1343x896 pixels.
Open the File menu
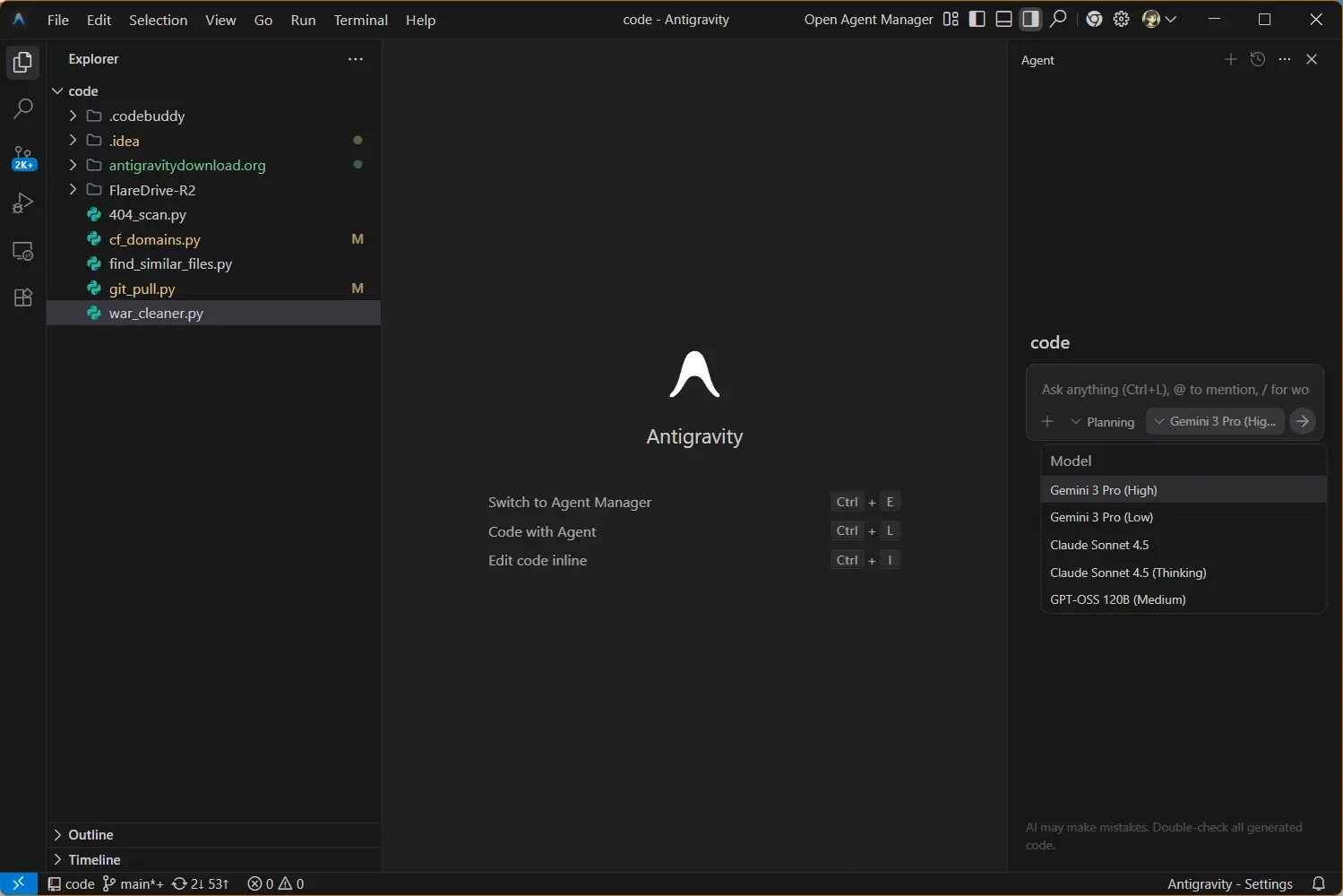[x=58, y=20]
